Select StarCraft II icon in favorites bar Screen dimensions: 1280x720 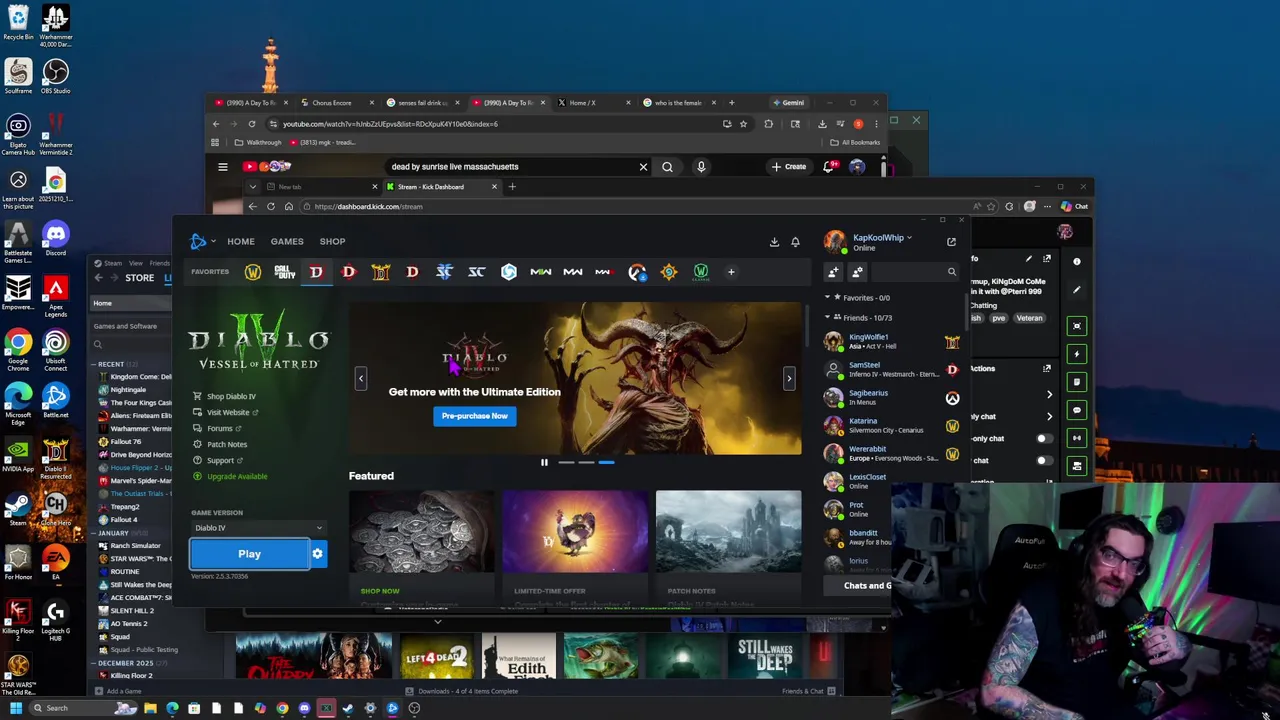(445, 272)
